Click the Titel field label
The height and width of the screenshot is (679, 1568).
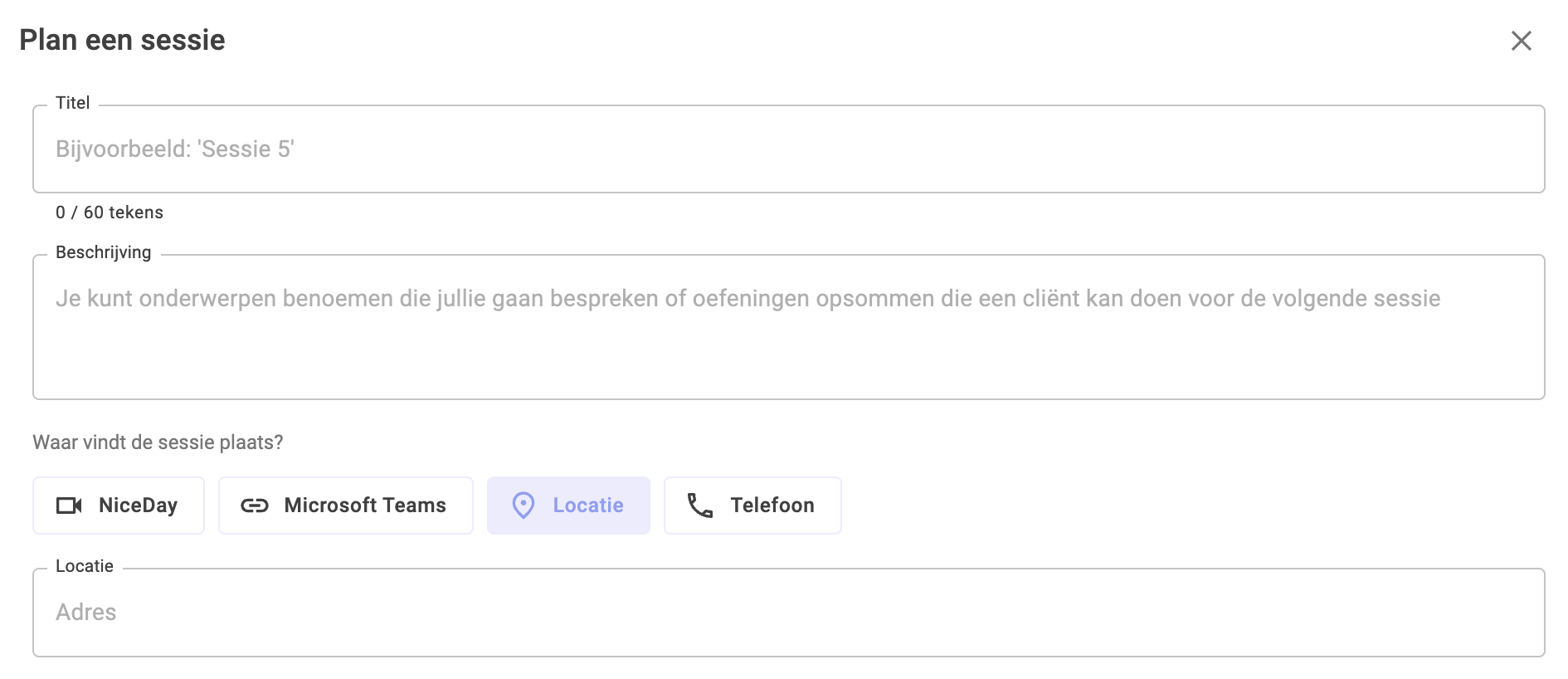click(72, 103)
